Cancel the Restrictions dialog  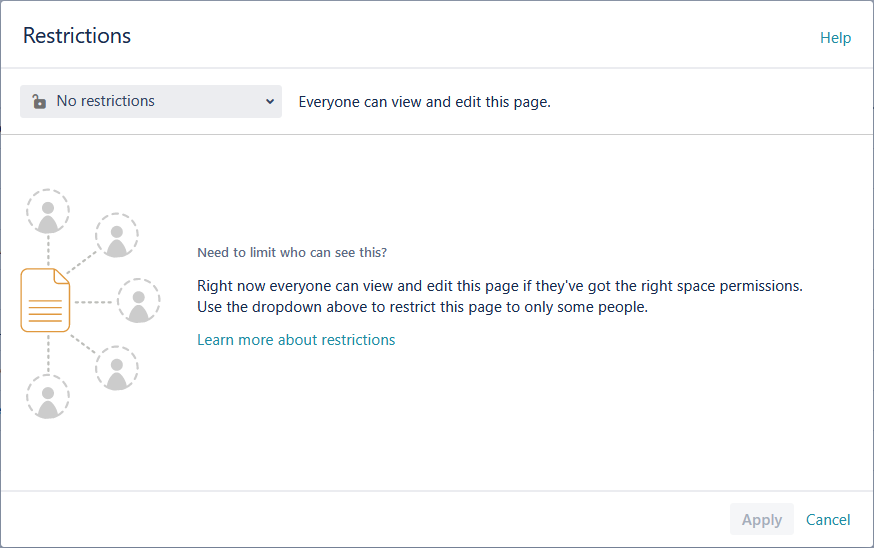[828, 520]
